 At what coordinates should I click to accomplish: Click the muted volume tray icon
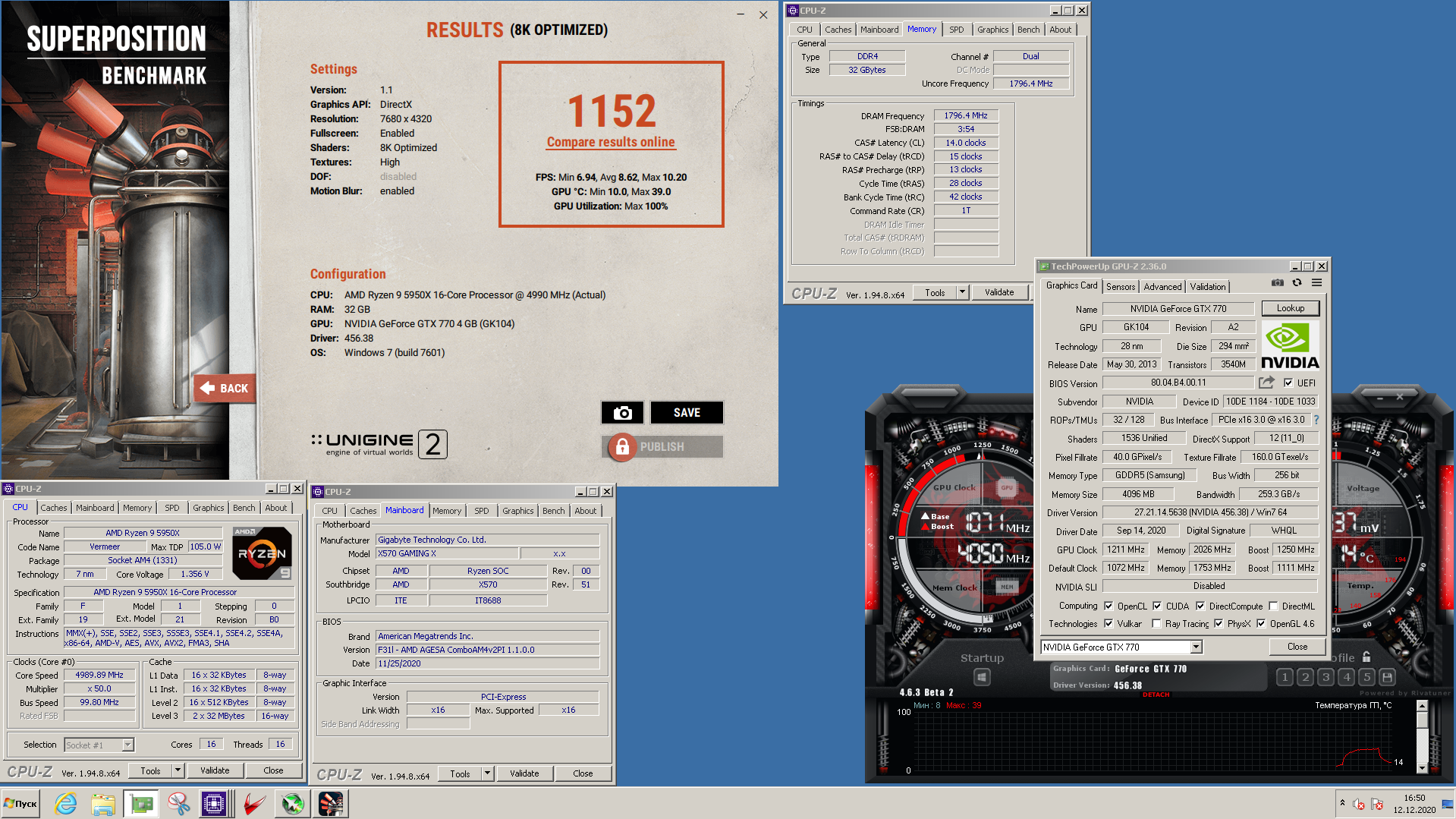coord(1360,804)
